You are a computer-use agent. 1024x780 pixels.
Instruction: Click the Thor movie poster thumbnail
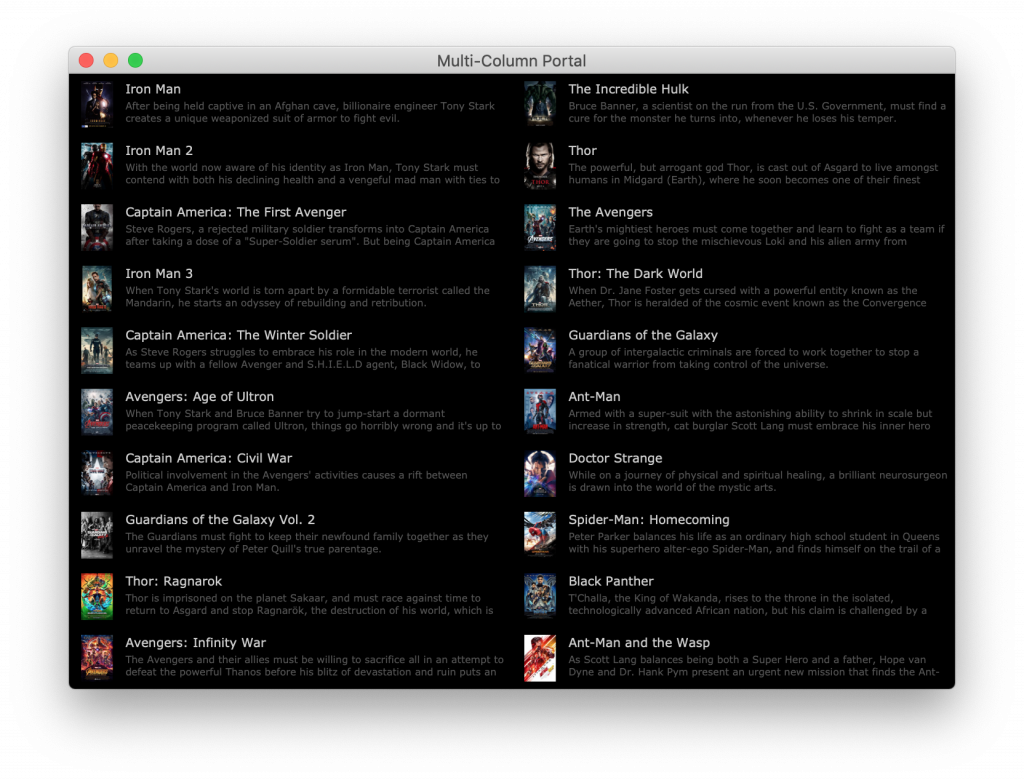click(x=540, y=166)
